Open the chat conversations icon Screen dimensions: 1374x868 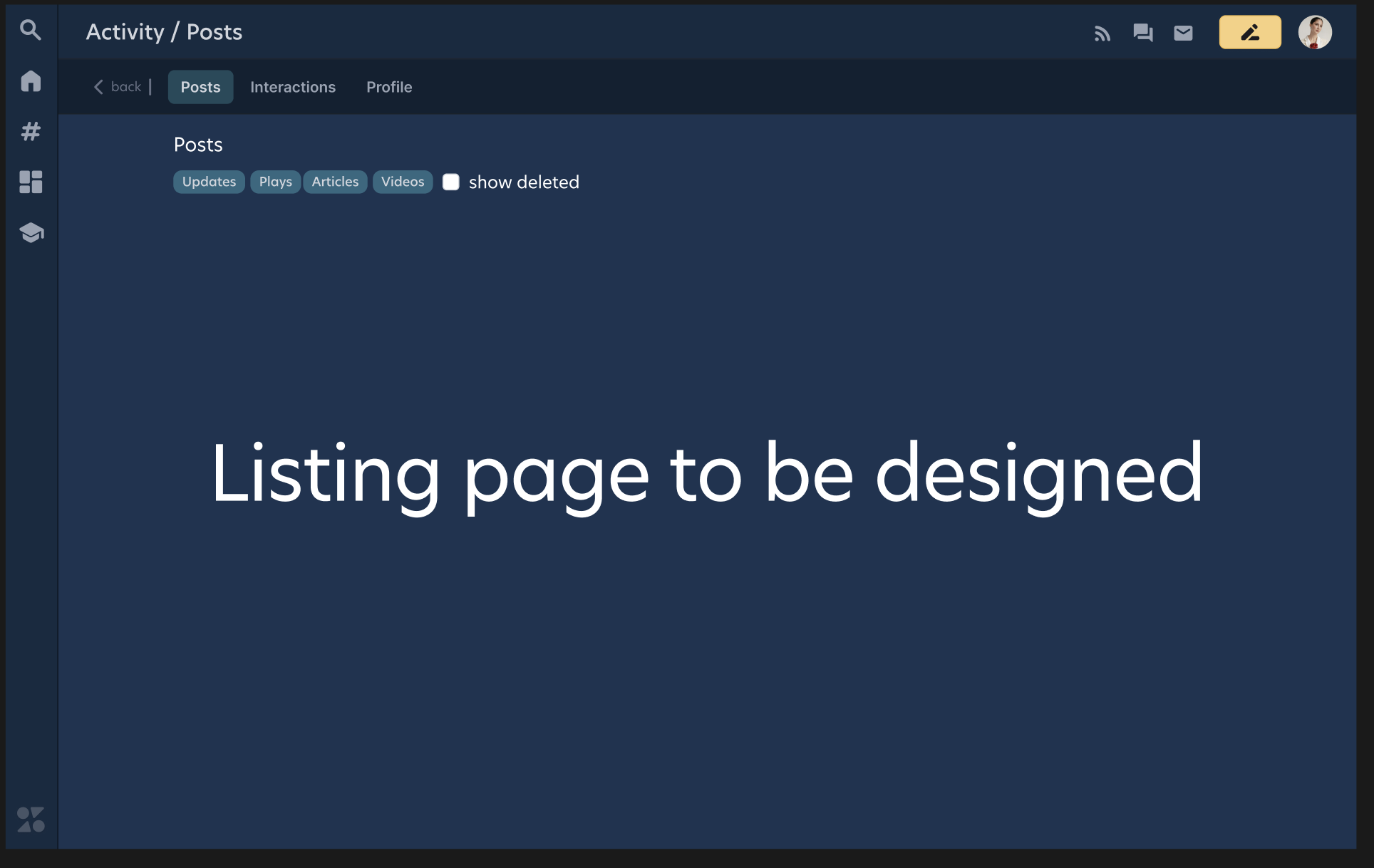coord(1142,32)
